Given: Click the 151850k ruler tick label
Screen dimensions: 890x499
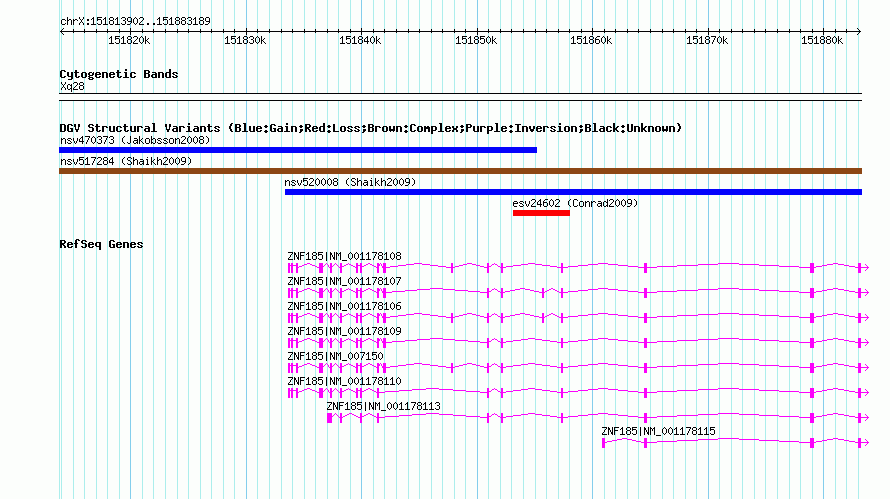Looking at the screenshot, I should 476,40.
